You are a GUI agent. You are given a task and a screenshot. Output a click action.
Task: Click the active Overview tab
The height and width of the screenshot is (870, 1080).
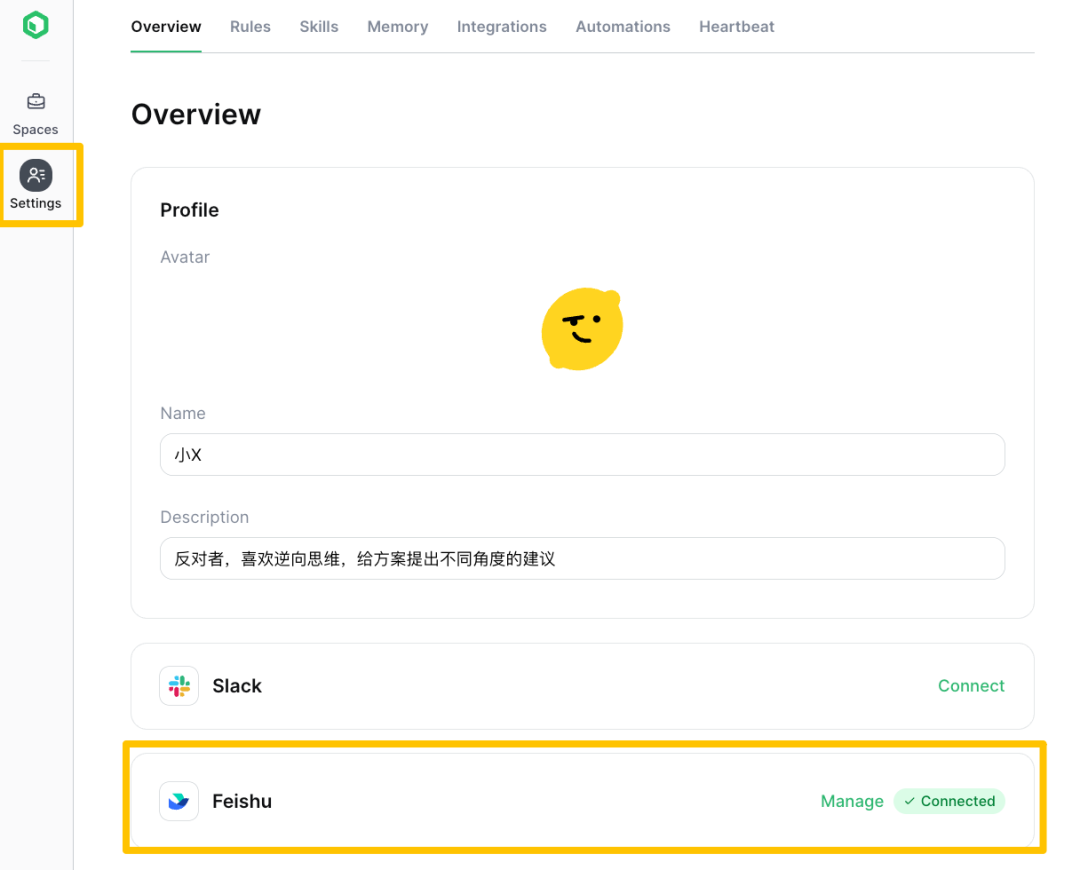tap(166, 27)
